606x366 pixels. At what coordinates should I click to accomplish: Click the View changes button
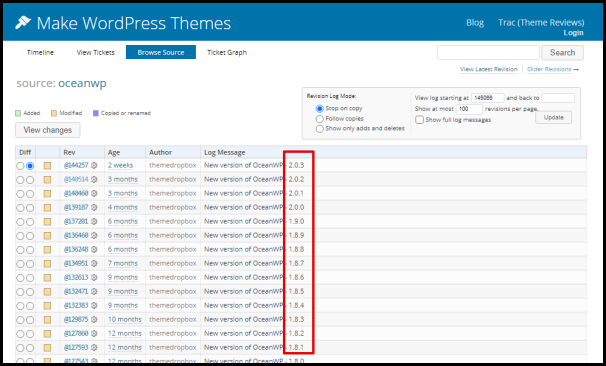[48, 130]
